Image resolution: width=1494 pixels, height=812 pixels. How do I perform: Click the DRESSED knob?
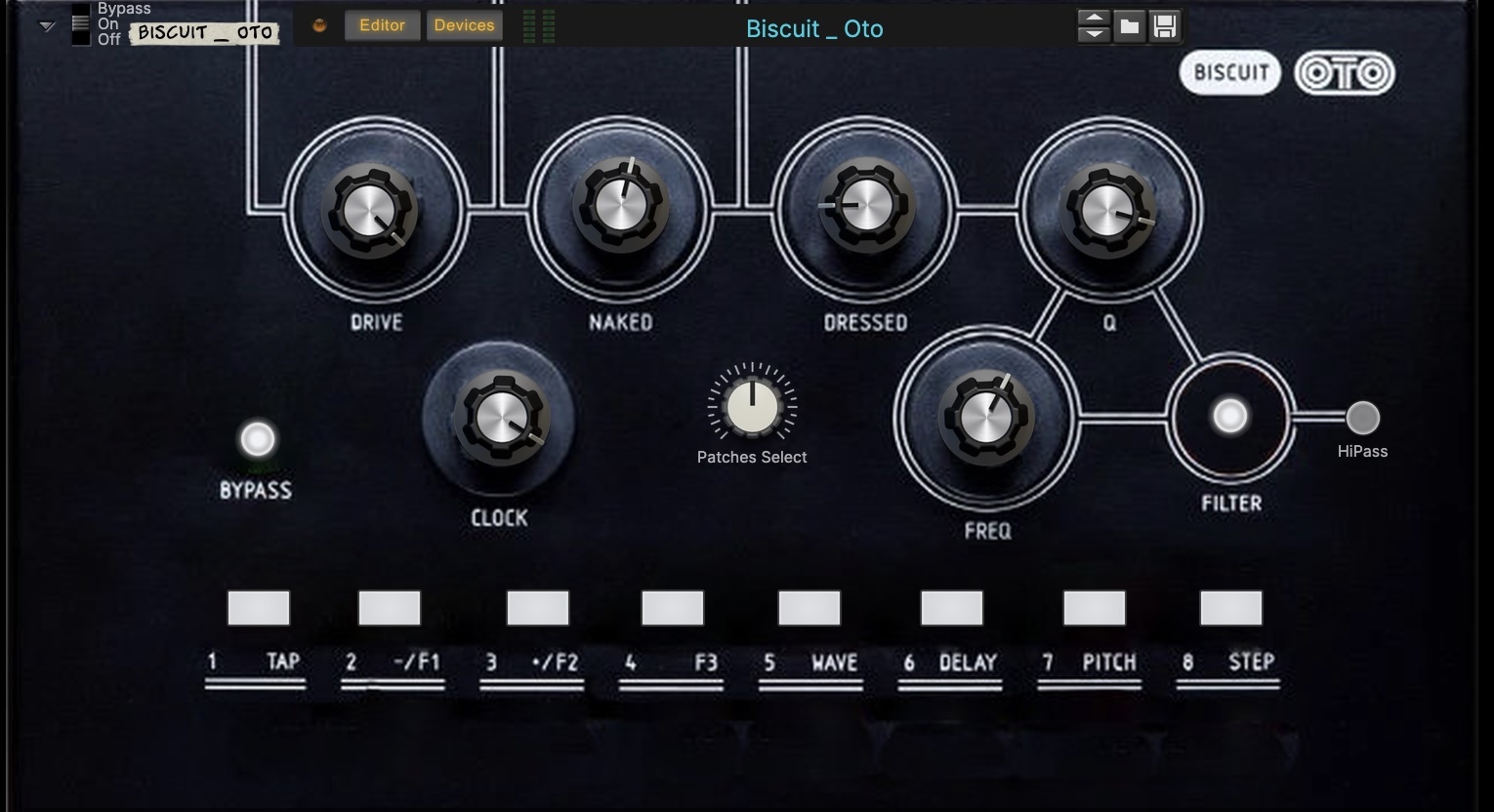coord(866,207)
